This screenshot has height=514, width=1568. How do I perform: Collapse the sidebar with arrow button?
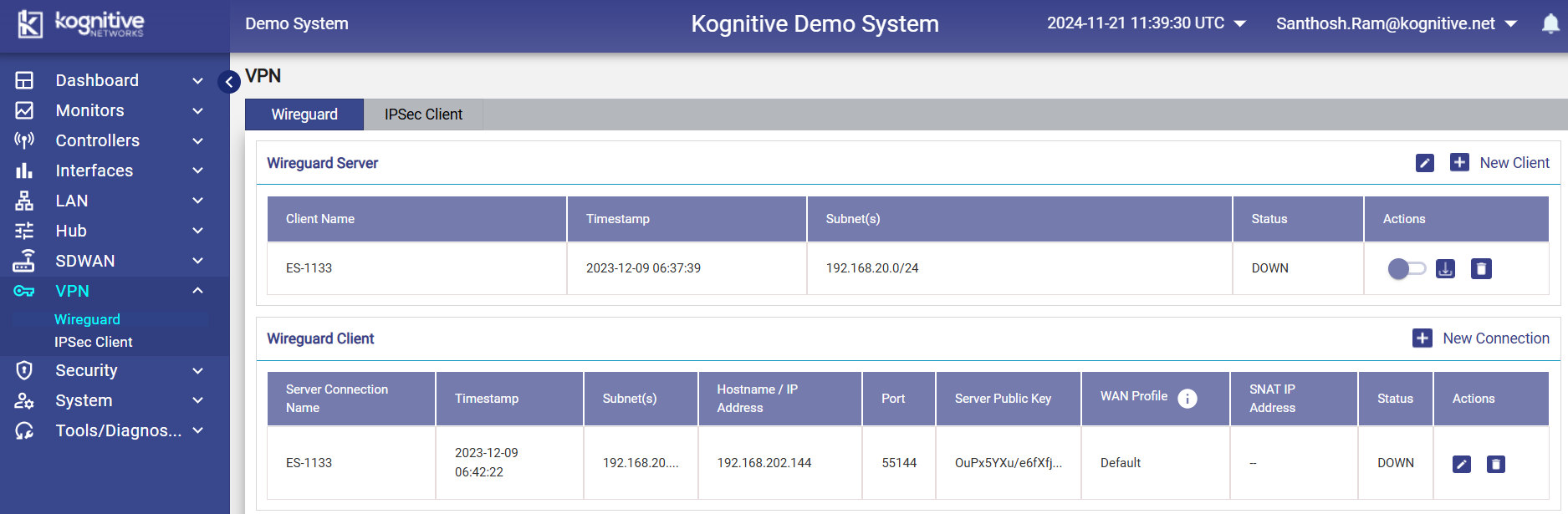click(229, 82)
